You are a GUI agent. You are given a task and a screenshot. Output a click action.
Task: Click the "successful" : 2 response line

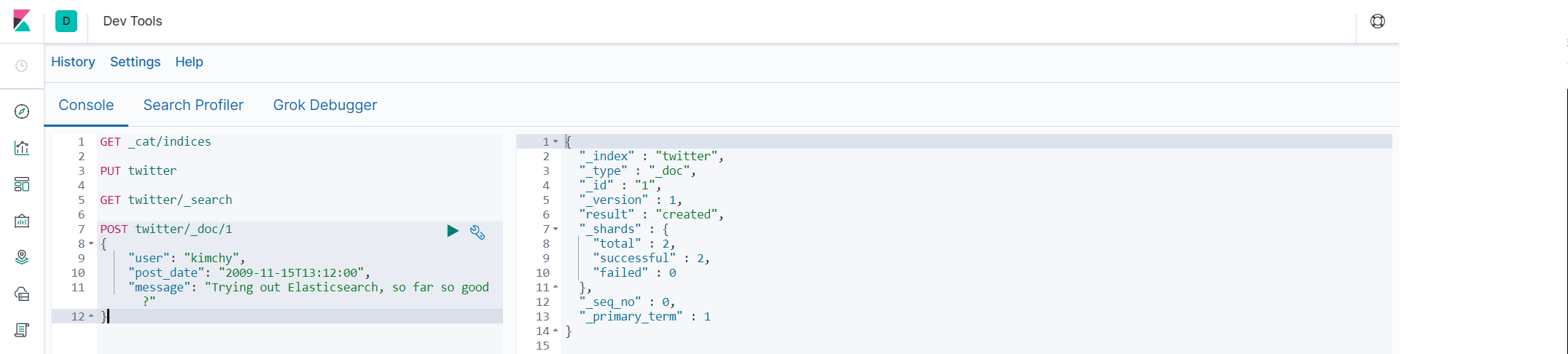[x=652, y=258]
